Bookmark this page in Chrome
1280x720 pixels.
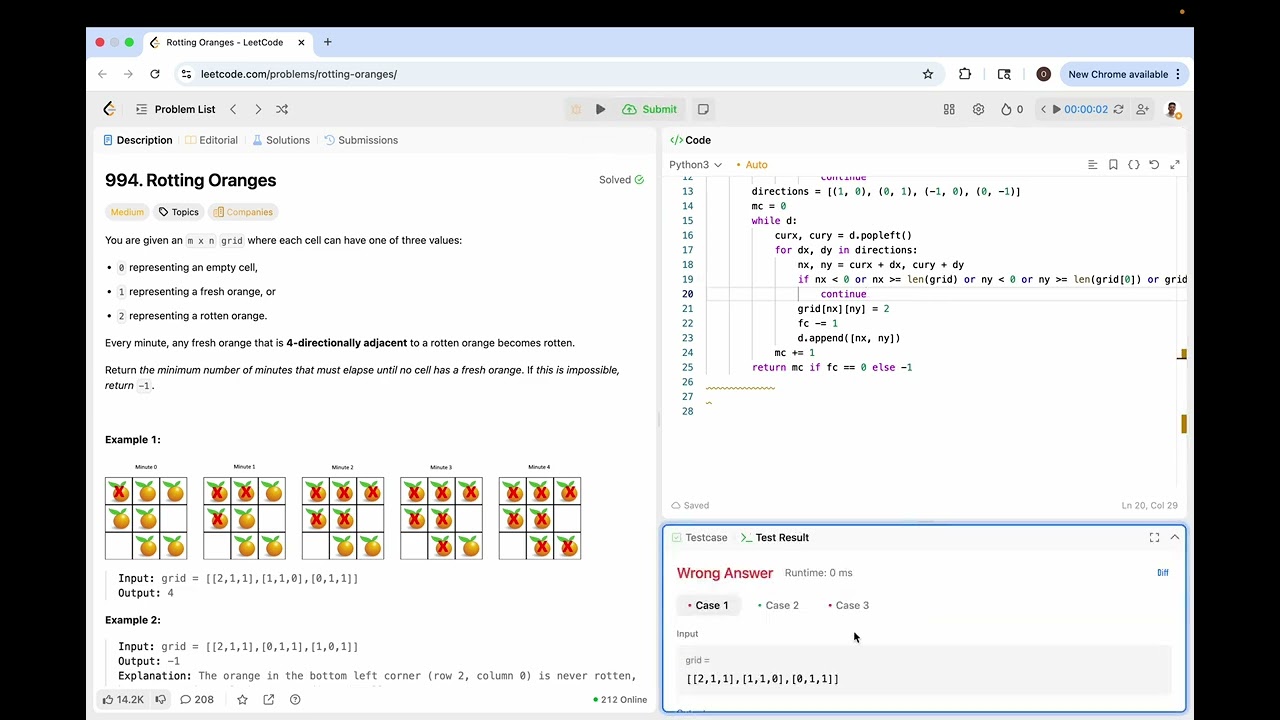[928, 74]
